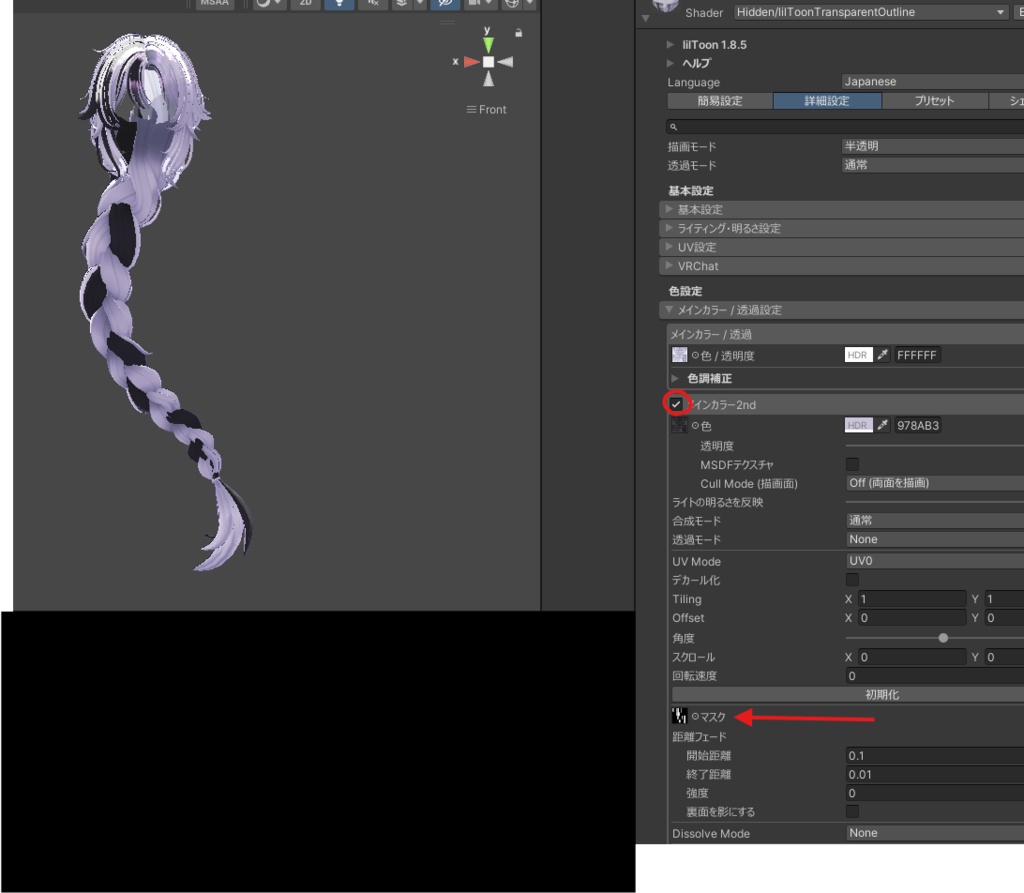Toggle the scene gizmo lock icon
This screenshot has height=893, width=1024.
click(x=519, y=33)
